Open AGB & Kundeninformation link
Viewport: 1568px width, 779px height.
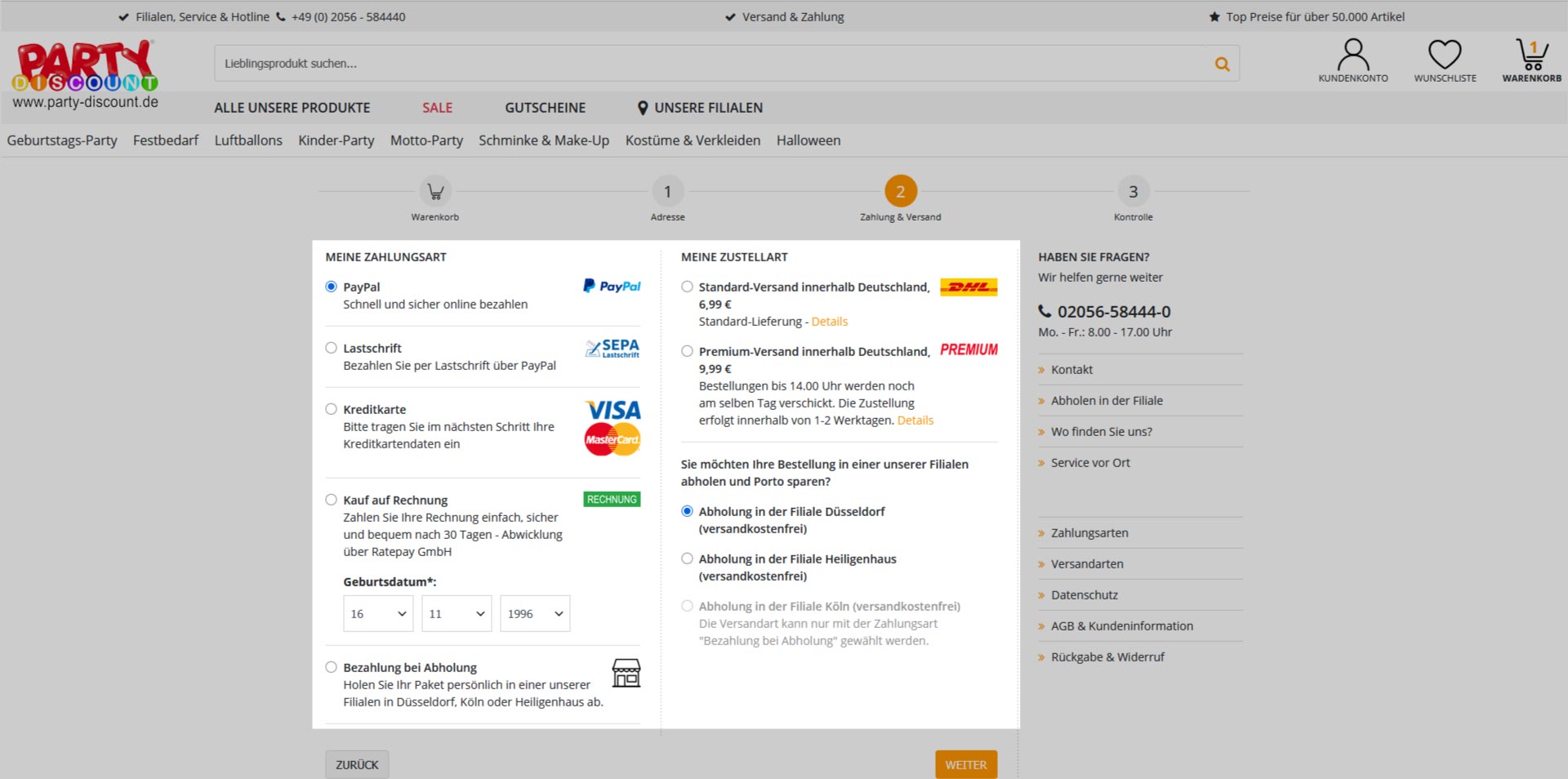point(1122,625)
